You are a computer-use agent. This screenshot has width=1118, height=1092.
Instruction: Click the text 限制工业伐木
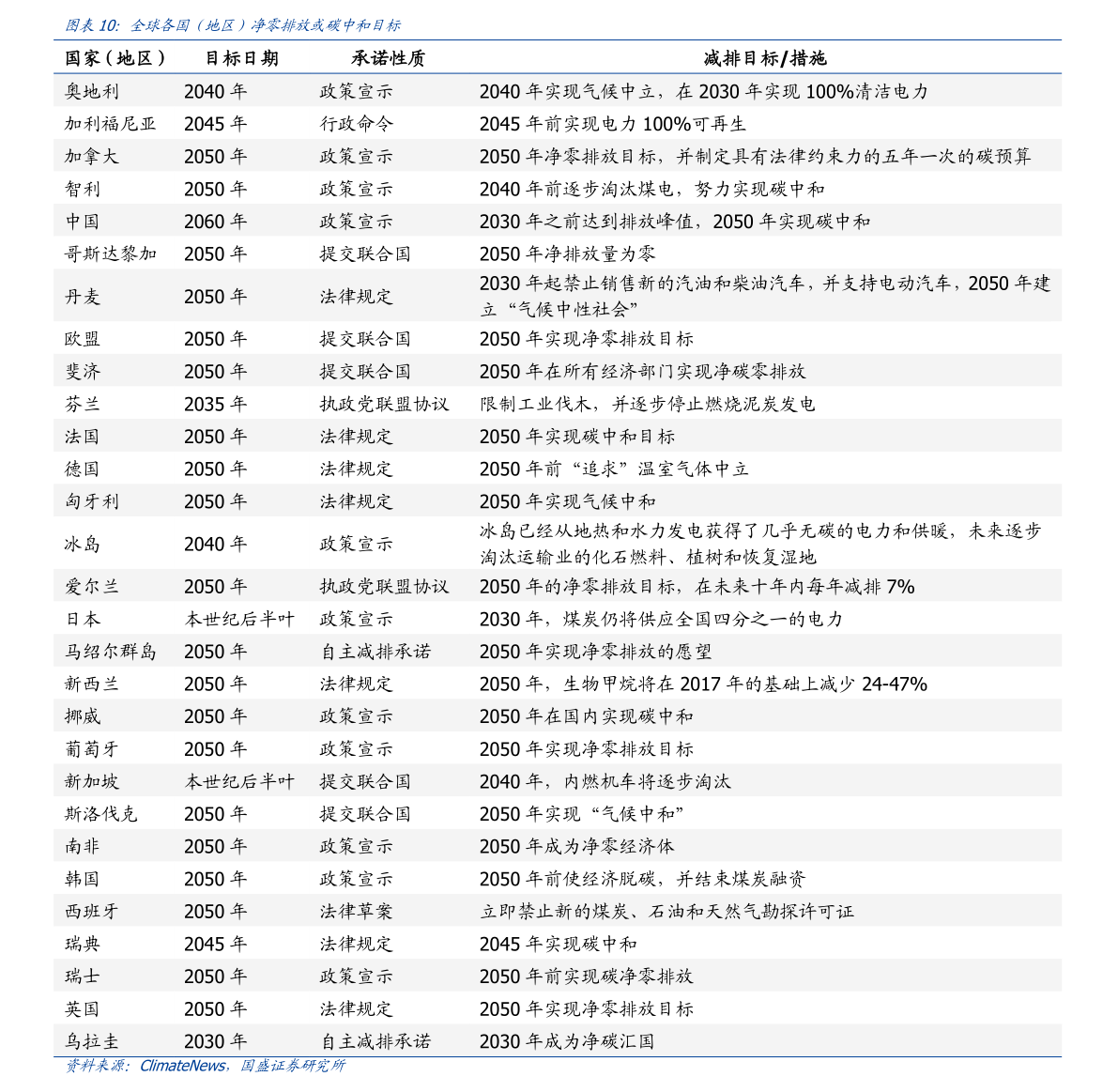535,405
